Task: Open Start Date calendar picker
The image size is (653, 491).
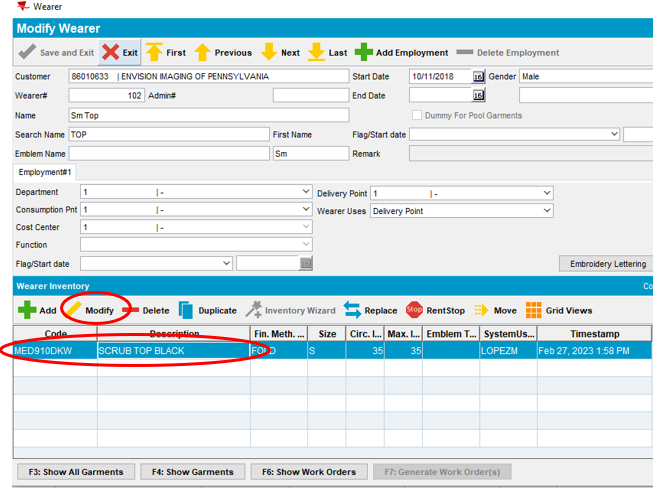Action: pyautogui.click(x=478, y=77)
